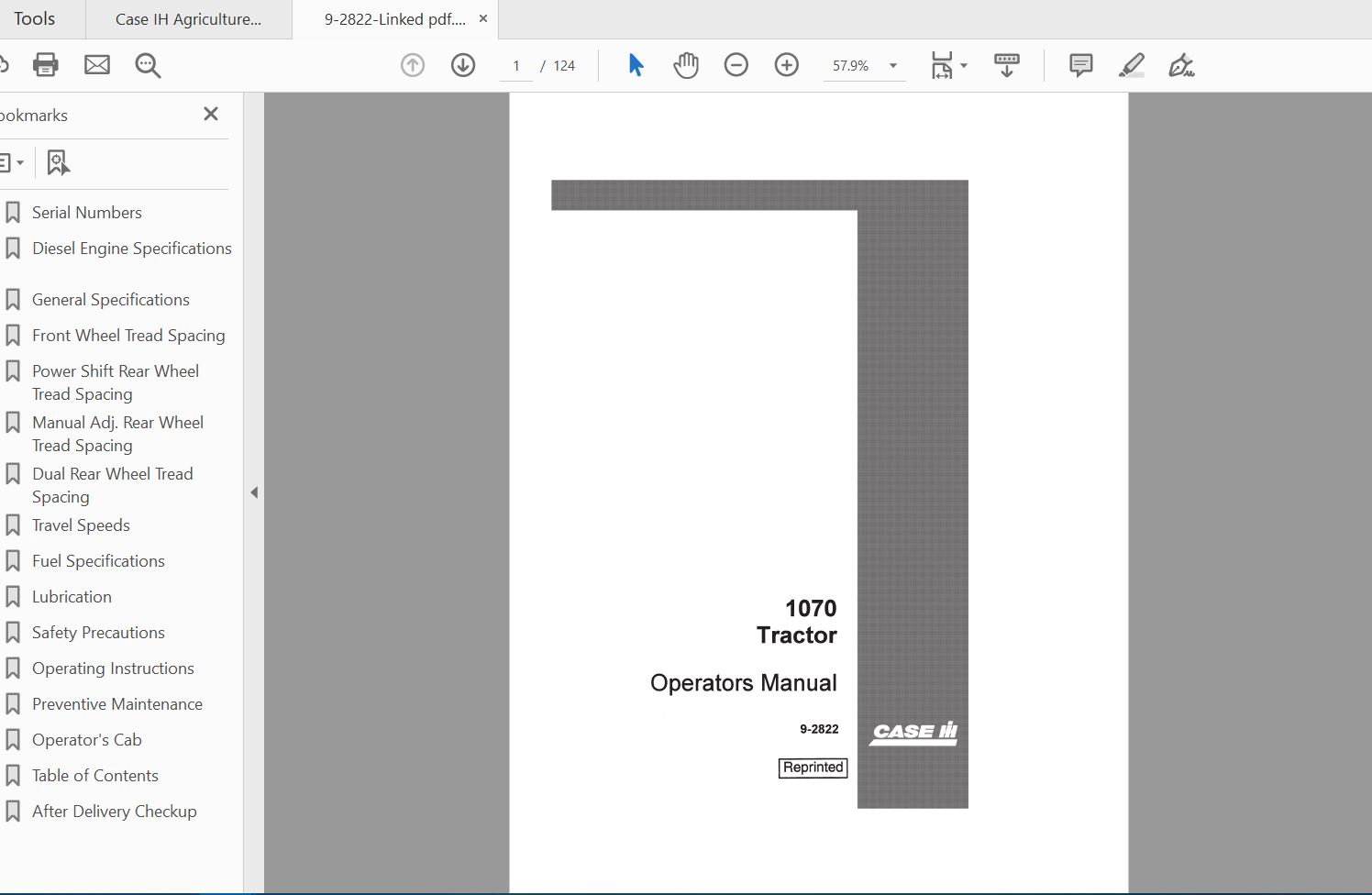Switch to the Case IH Agriculture tab
This screenshot has width=1372, height=895.
189,19
